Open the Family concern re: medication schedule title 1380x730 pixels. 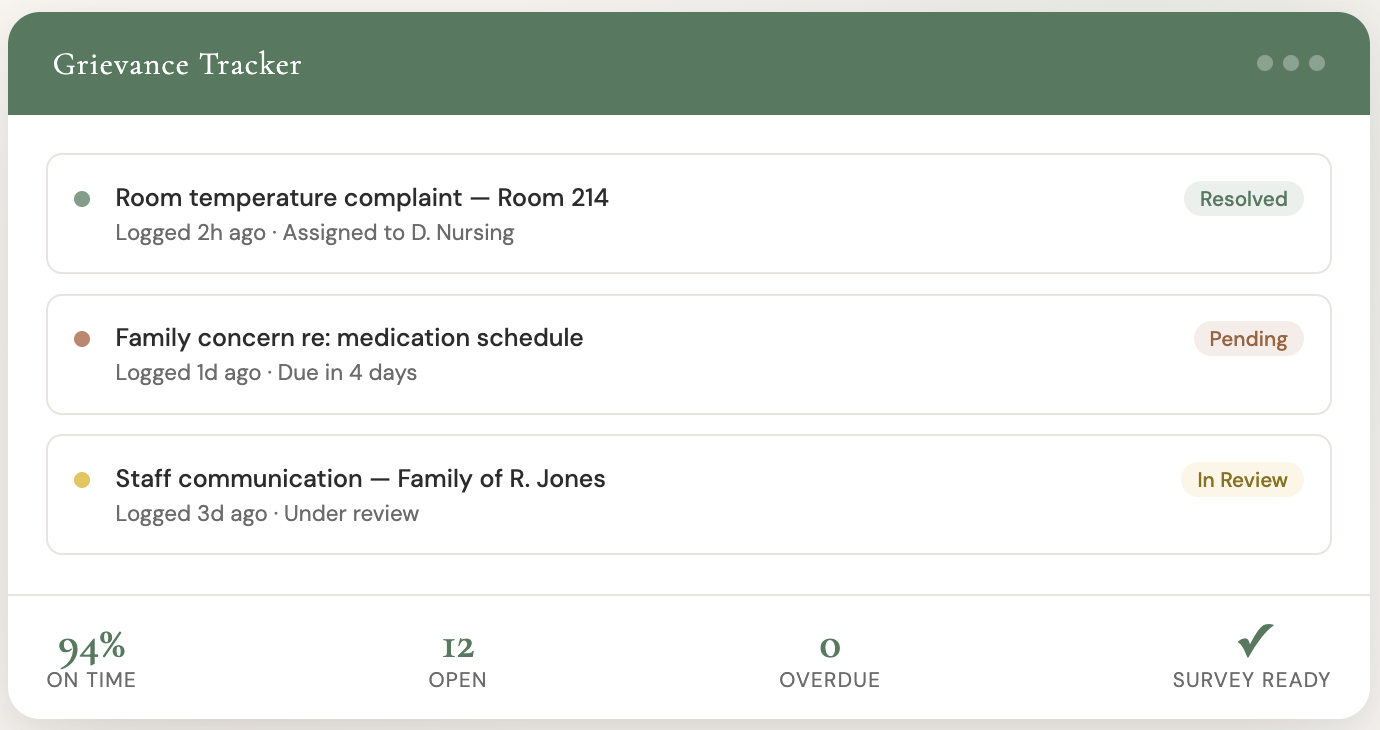click(349, 338)
